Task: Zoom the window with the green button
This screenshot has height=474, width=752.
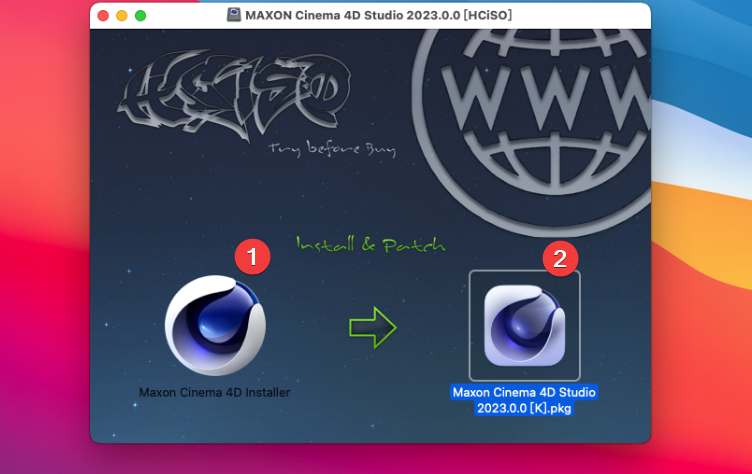Action: tap(141, 16)
